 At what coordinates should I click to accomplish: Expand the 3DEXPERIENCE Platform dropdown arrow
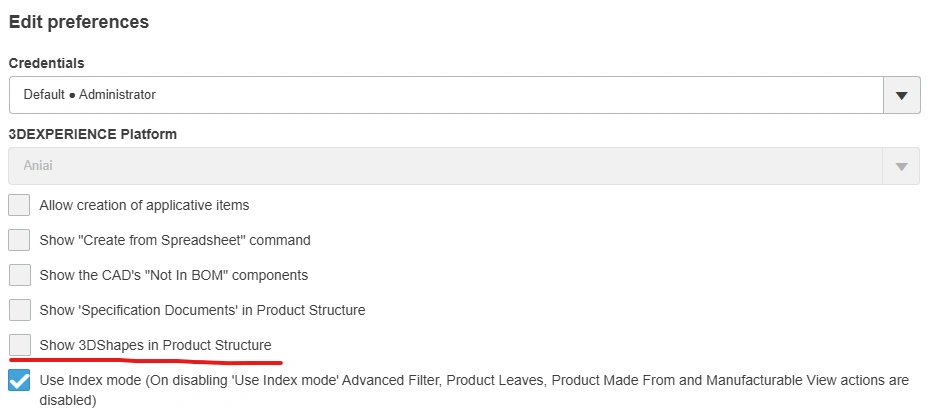[x=901, y=166]
